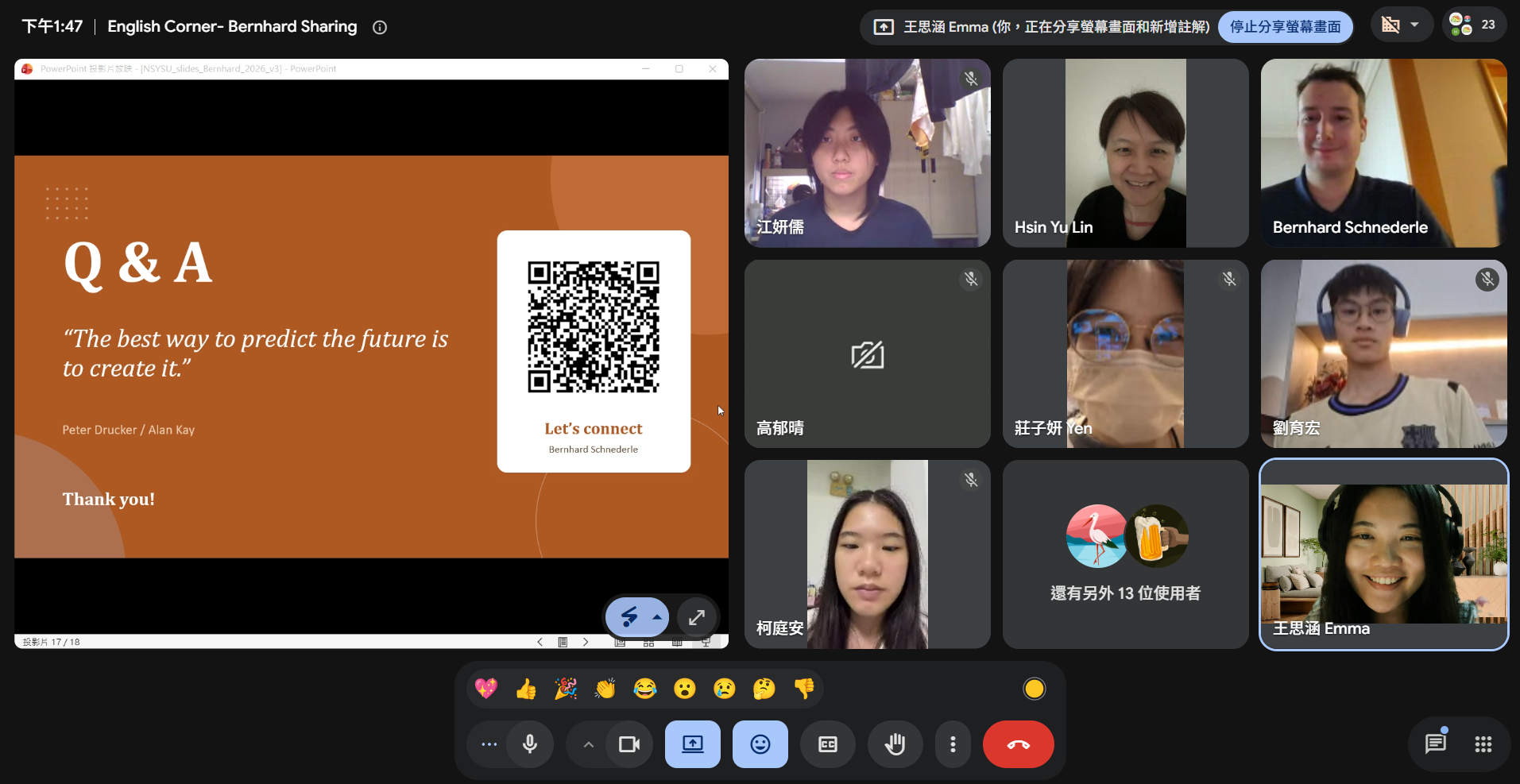Click the present screen button
The height and width of the screenshot is (784, 1520).
[x=693, y=744]
